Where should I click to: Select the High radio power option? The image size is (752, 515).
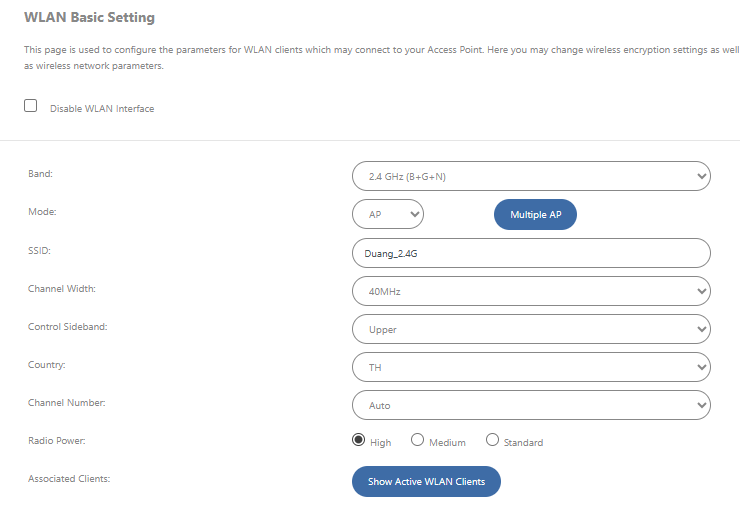point(359,440)
